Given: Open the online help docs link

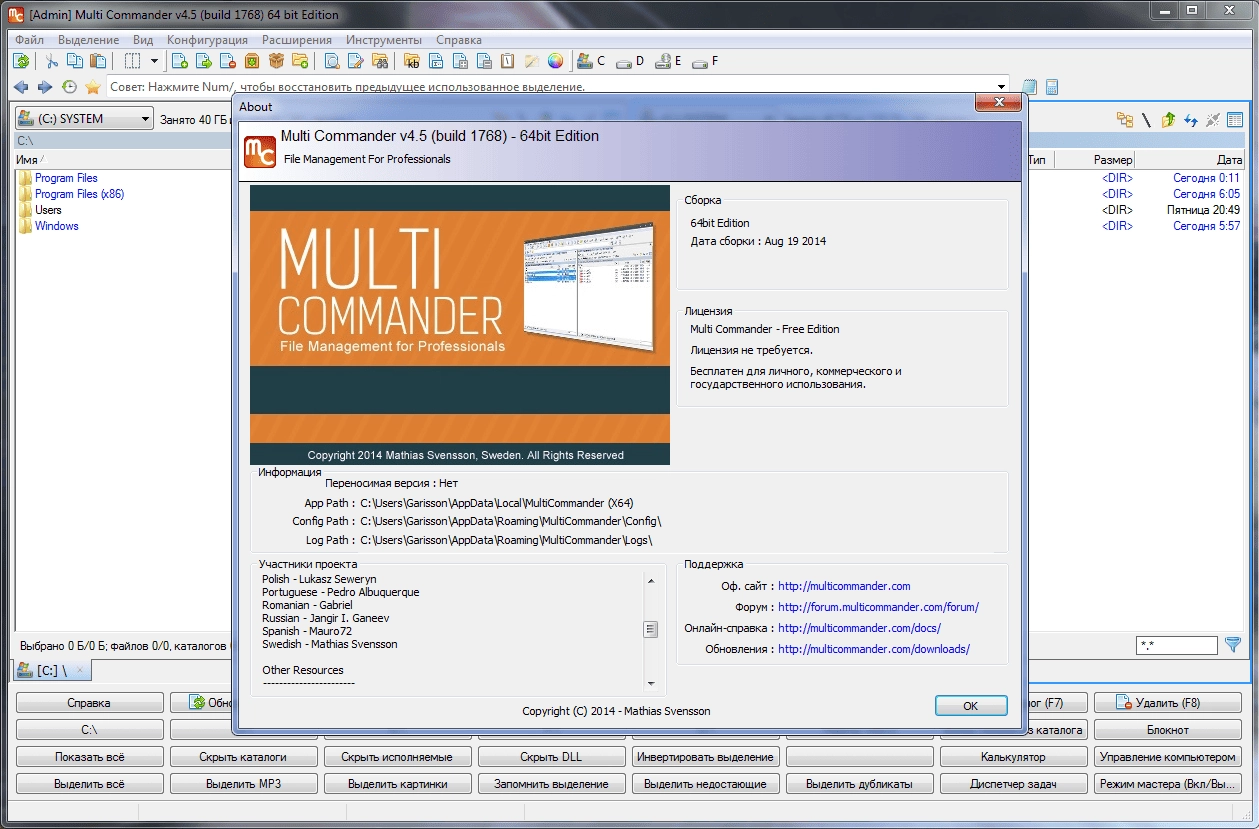Looking at the screenshot, I should [x=859, y=628].
